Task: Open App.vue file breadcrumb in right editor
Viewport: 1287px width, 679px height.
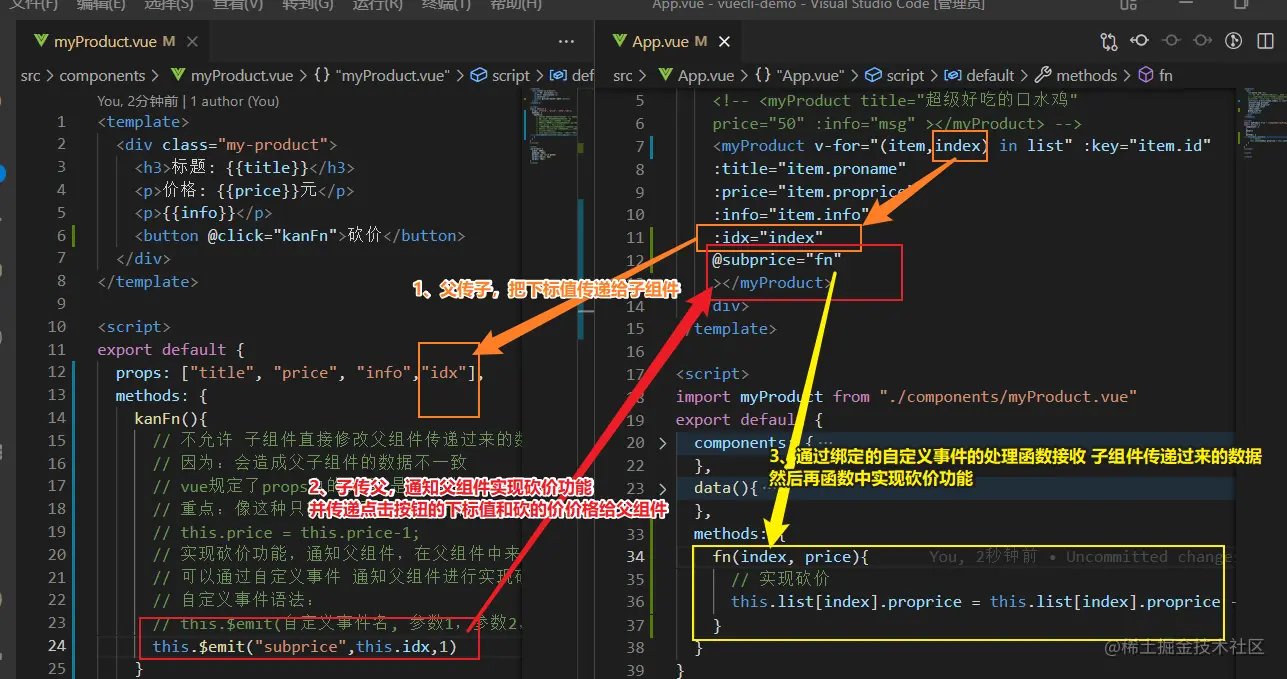Action: 706,75
